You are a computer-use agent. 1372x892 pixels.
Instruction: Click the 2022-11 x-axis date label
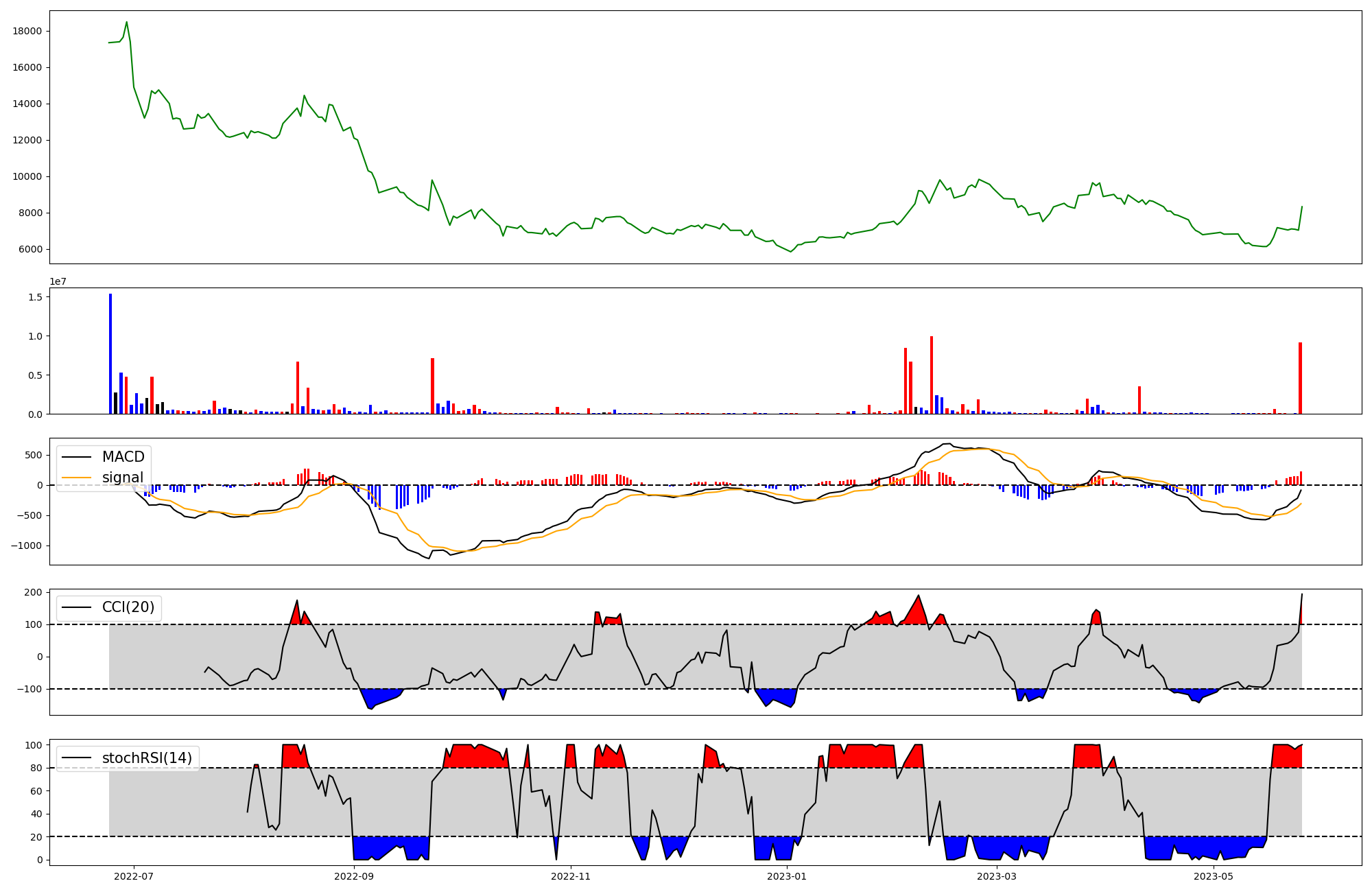pyautogui.click(x=571, y=876)
